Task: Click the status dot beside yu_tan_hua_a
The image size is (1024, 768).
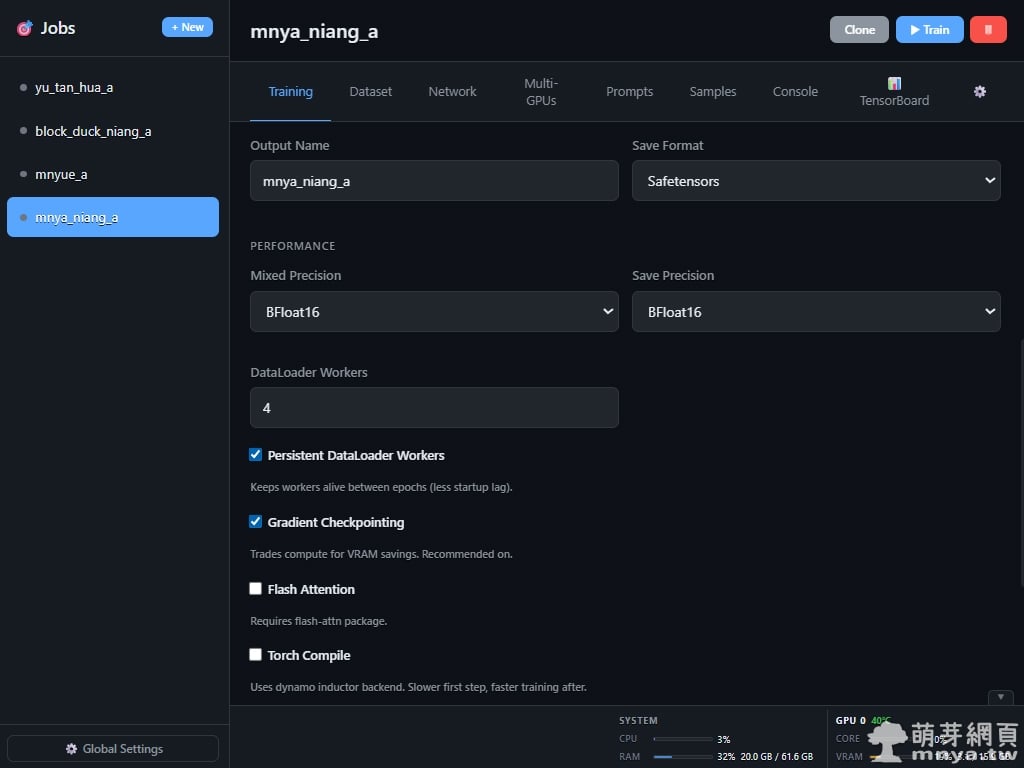Action: (x=23, y=88)
